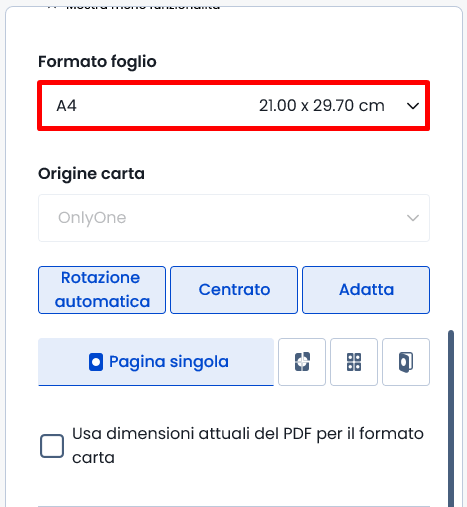
Task: Select the poster tiling layout icon
Action: pos(302,362)
